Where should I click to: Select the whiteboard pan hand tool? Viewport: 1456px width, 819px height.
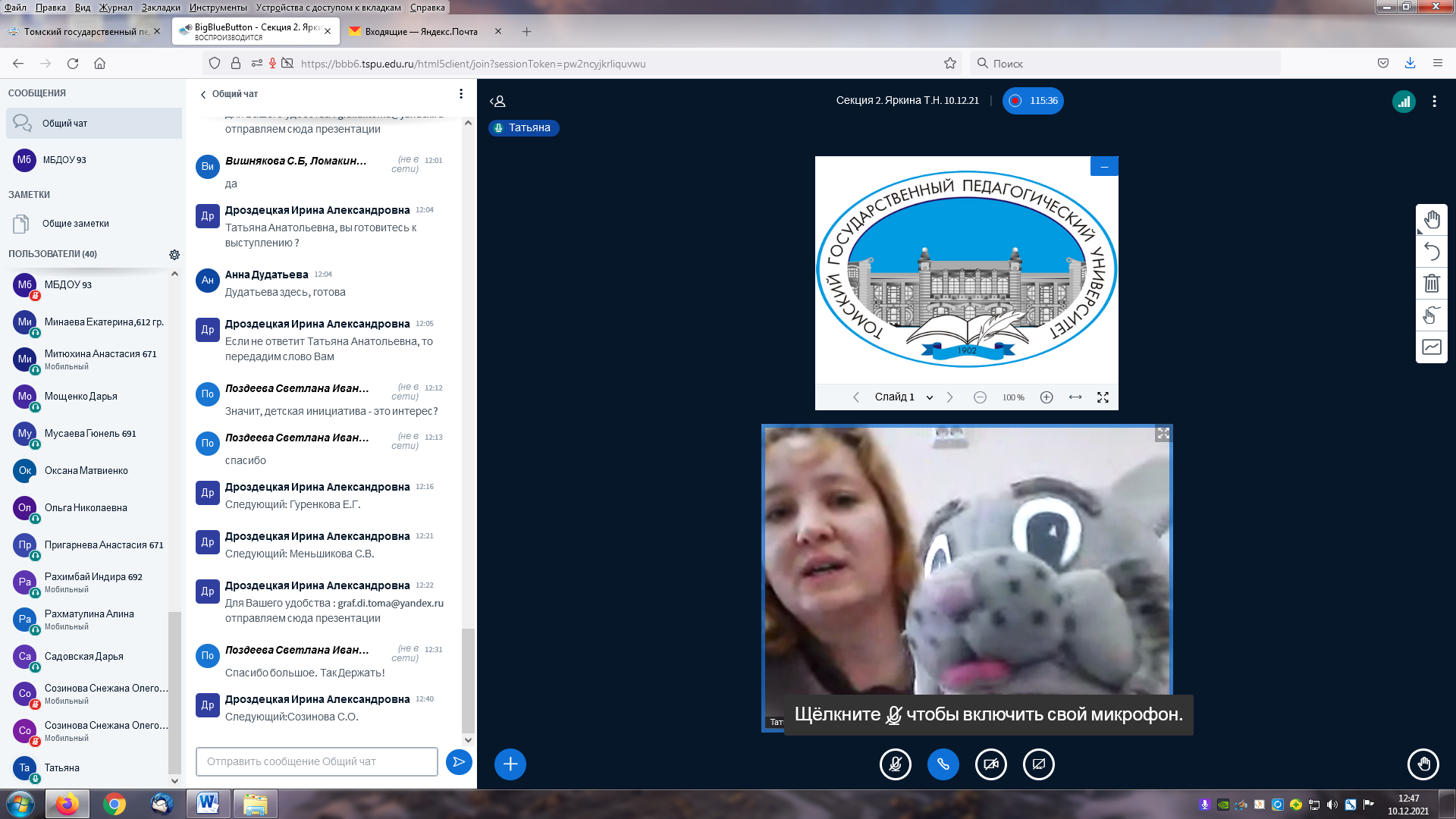(x=1432, y=220)
